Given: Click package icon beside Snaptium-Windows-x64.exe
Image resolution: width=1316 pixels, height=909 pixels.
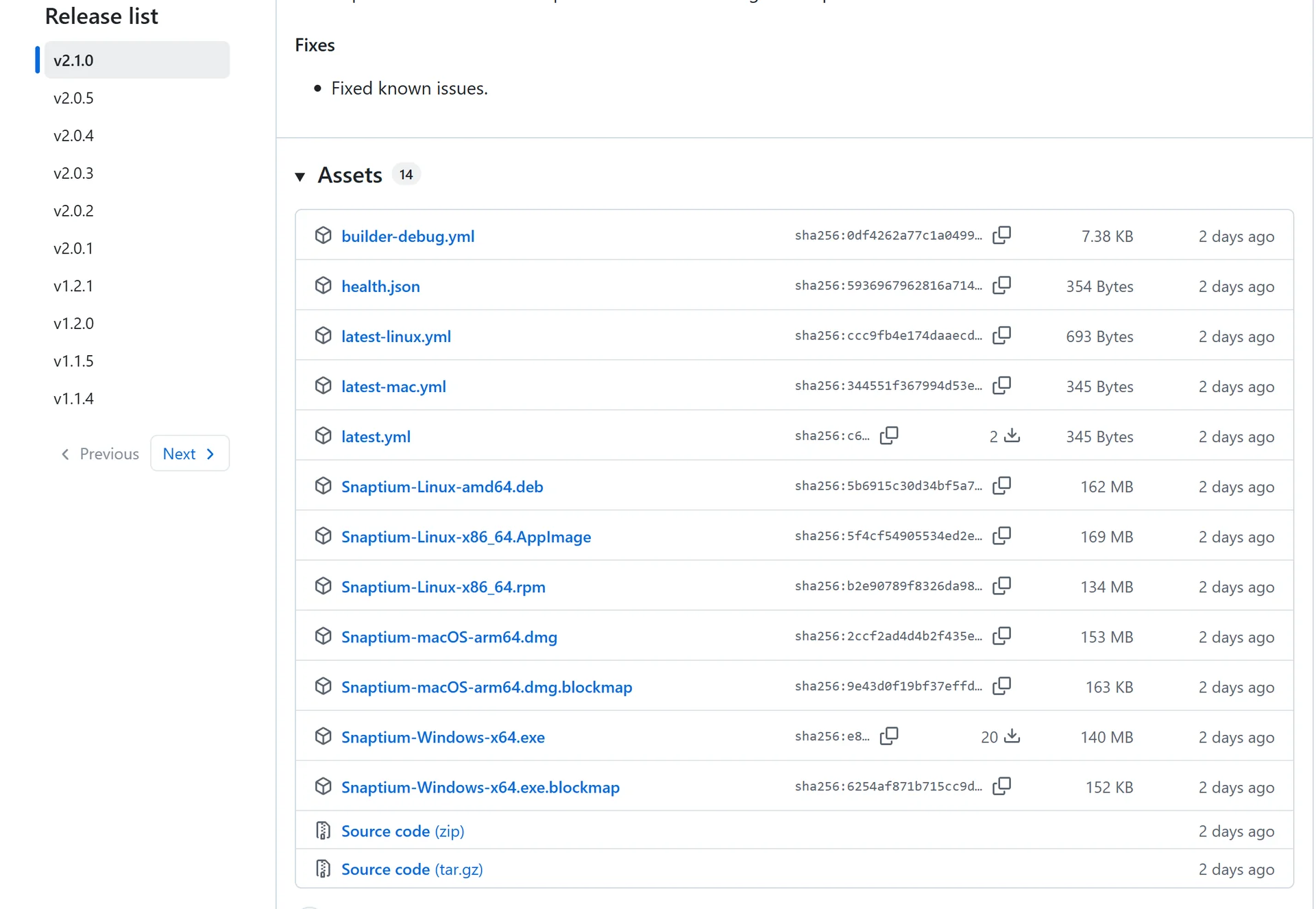Looking at the screenshot, I should (323, 736).
